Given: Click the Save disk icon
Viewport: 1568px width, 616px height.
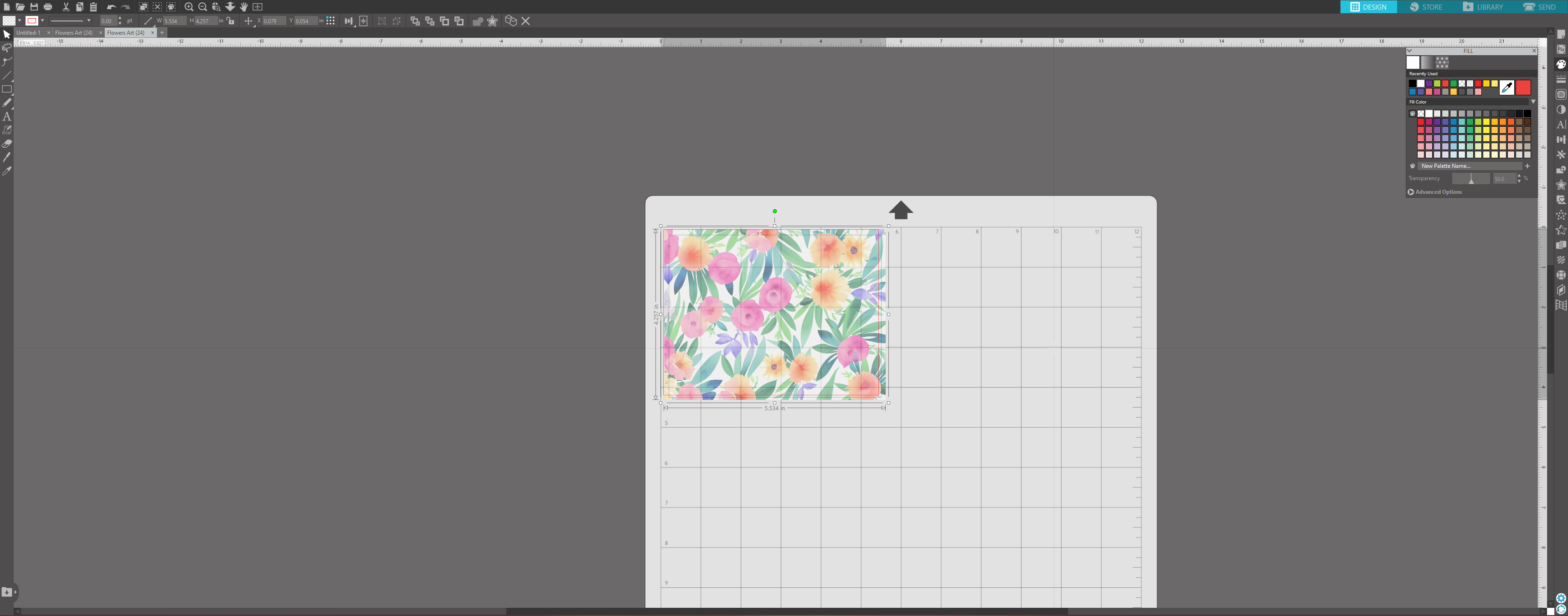Looking at the screenshot, I should point(34,7).
